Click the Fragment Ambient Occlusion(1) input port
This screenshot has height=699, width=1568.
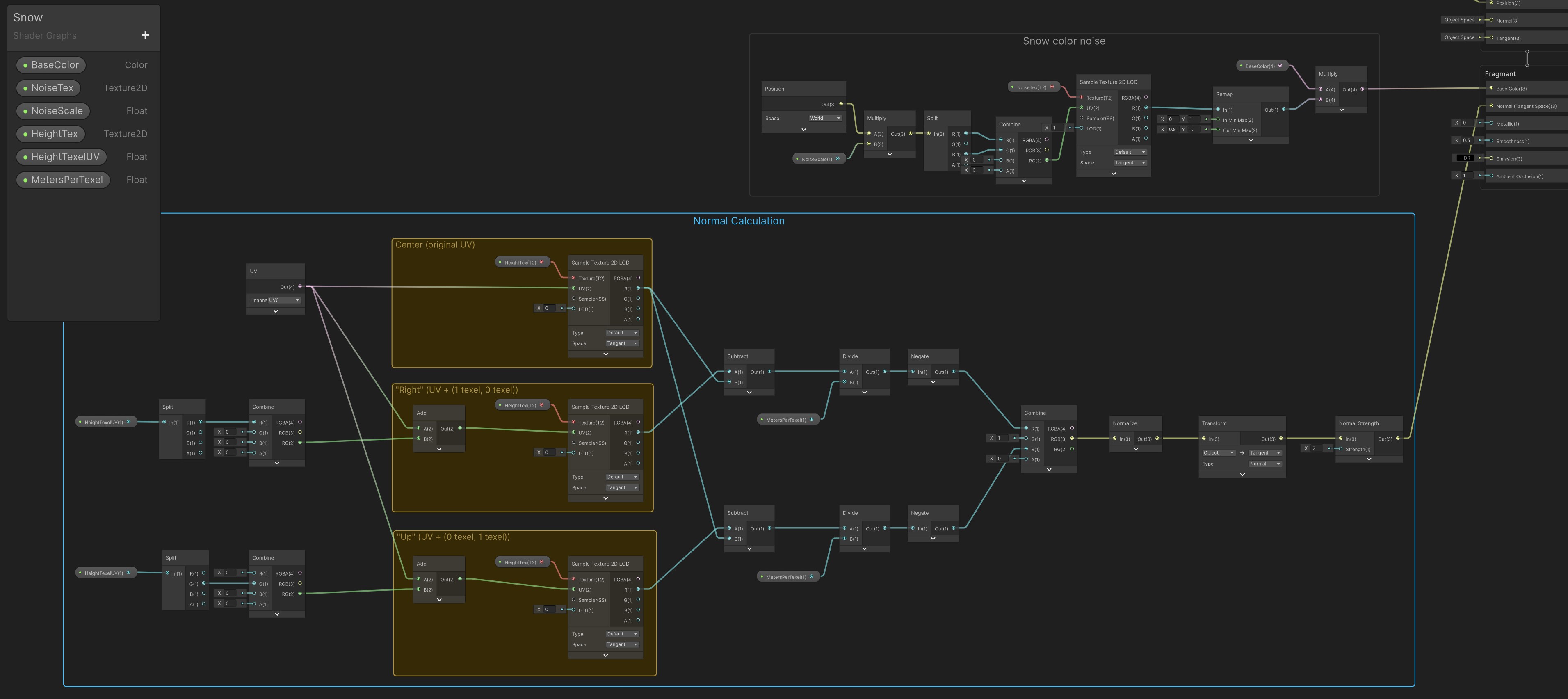[1491, 176]
